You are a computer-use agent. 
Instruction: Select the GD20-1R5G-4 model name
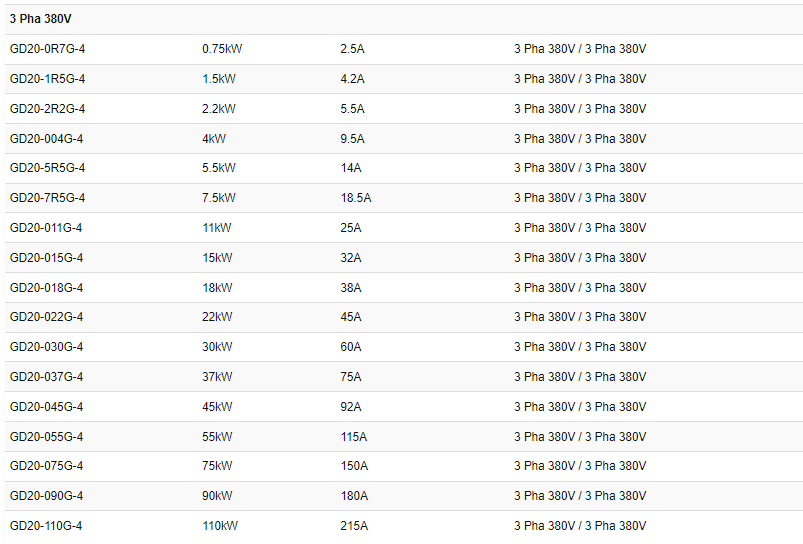47,79
